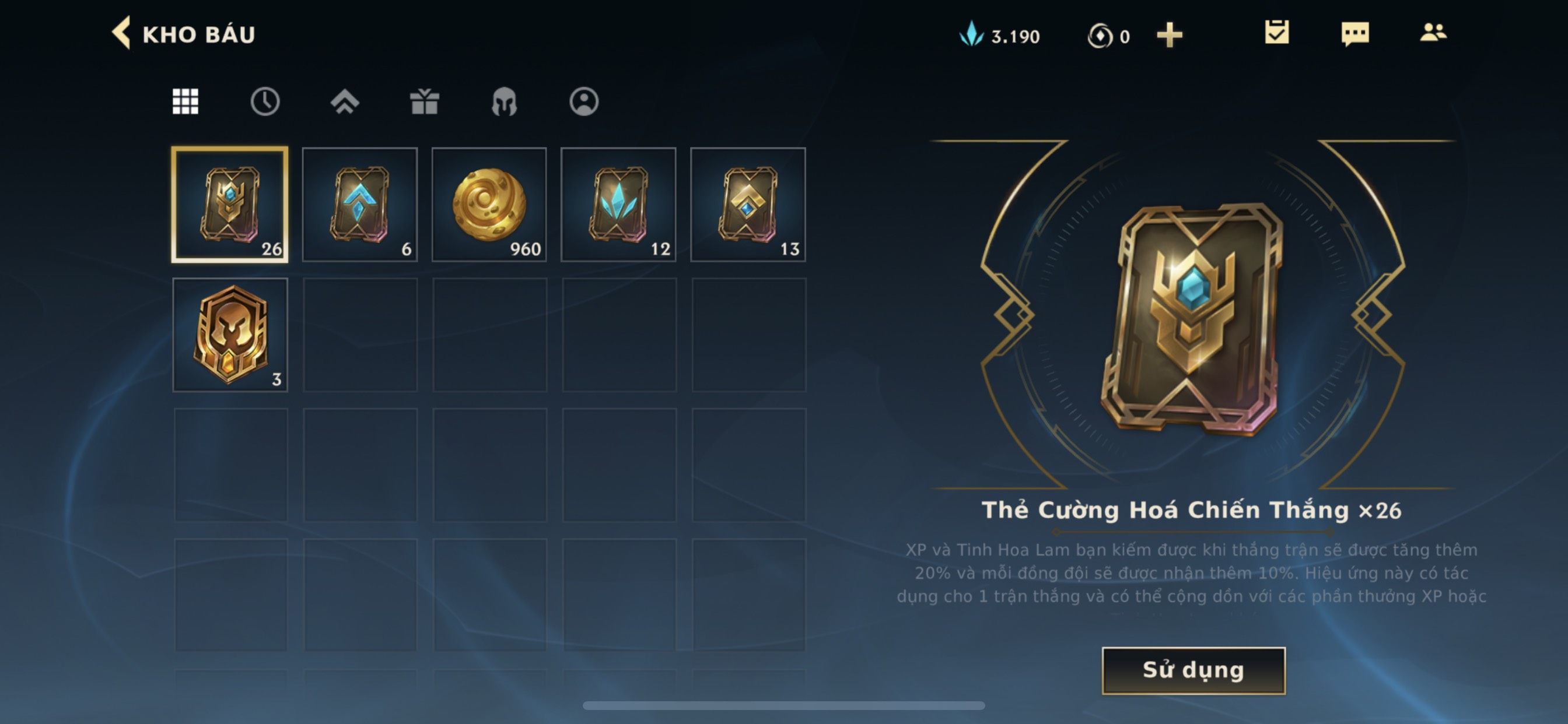Open the clock (recent) filter tab

(x=265, y=101)
